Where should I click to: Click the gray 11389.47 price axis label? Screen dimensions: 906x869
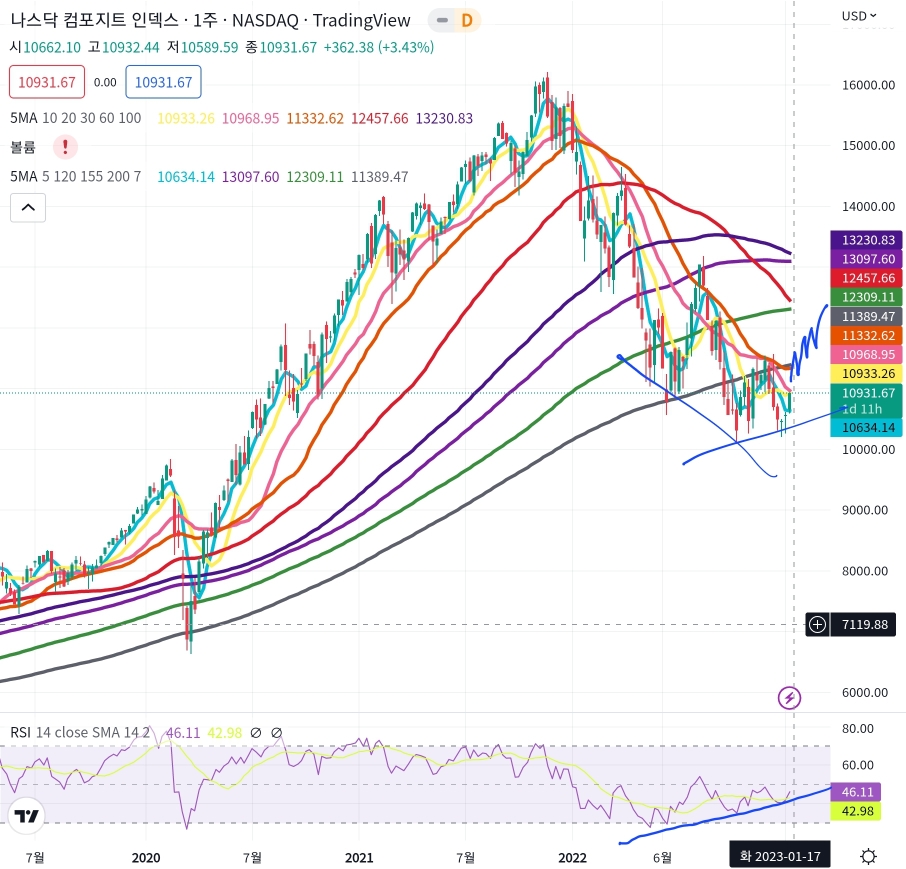[867, 316]
